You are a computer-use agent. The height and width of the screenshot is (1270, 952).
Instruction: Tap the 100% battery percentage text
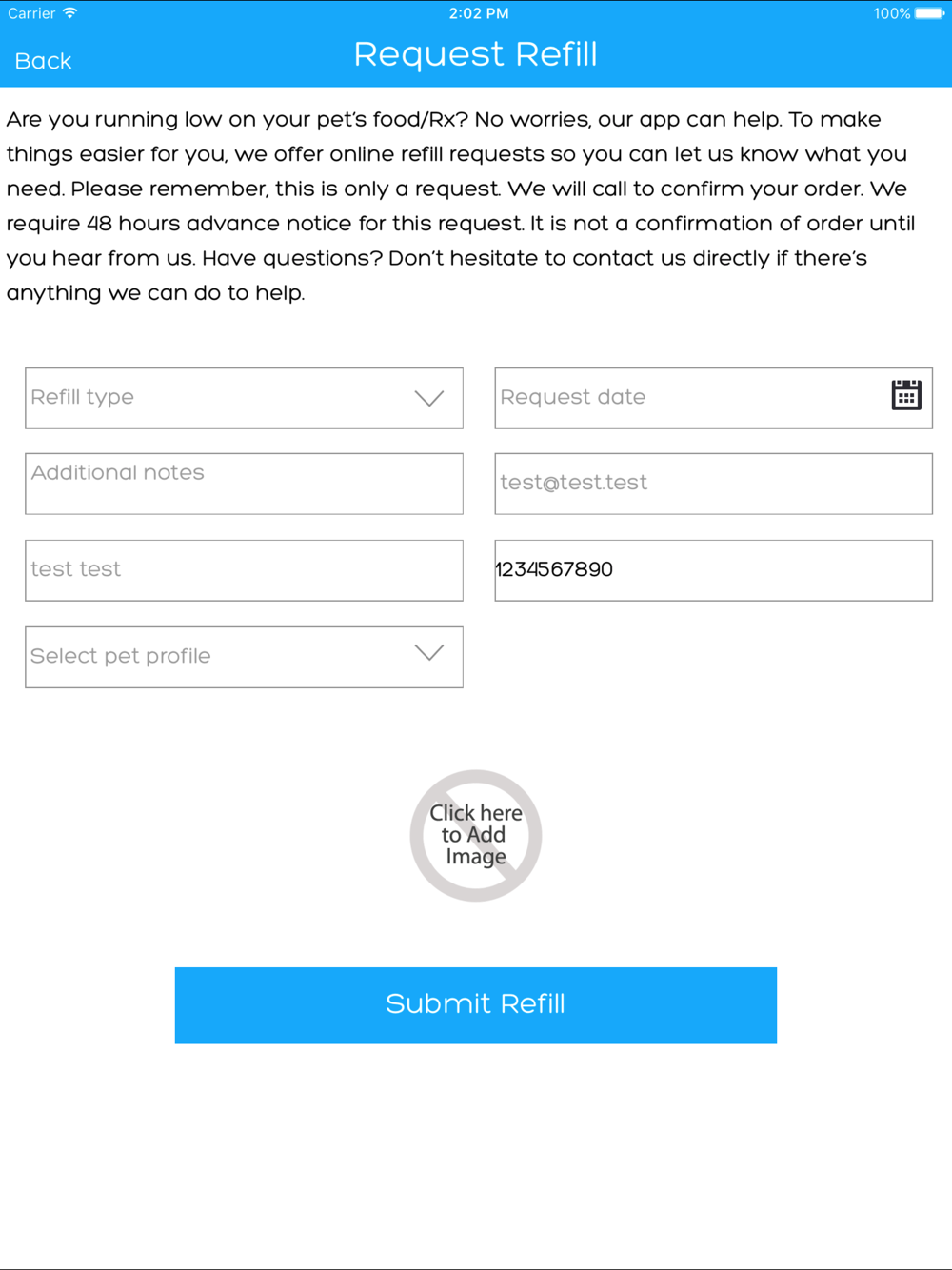tap(892, 13)
